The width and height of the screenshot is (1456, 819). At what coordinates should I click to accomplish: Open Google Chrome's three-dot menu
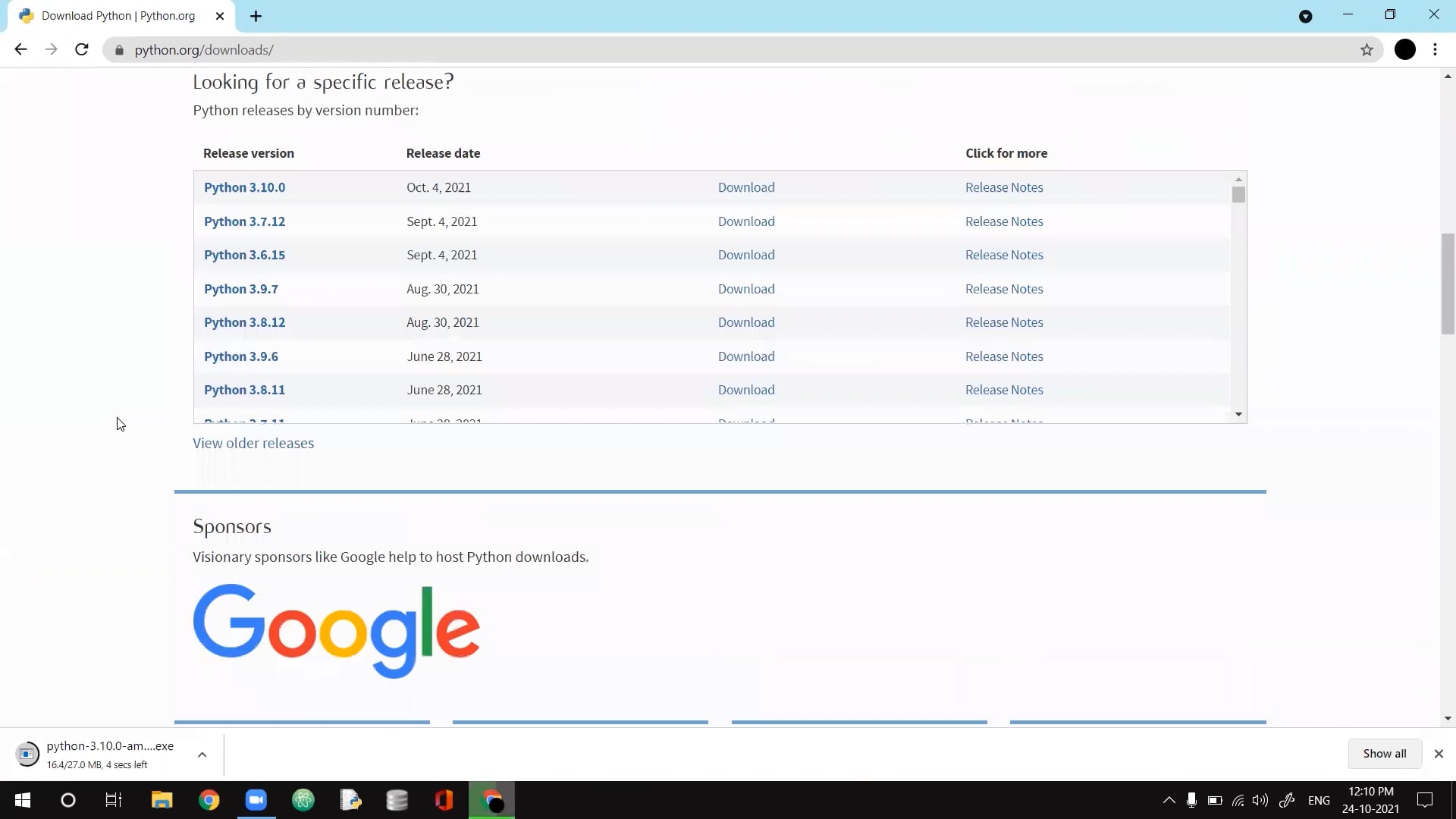pyautogui.click(x=1435, y=49)
